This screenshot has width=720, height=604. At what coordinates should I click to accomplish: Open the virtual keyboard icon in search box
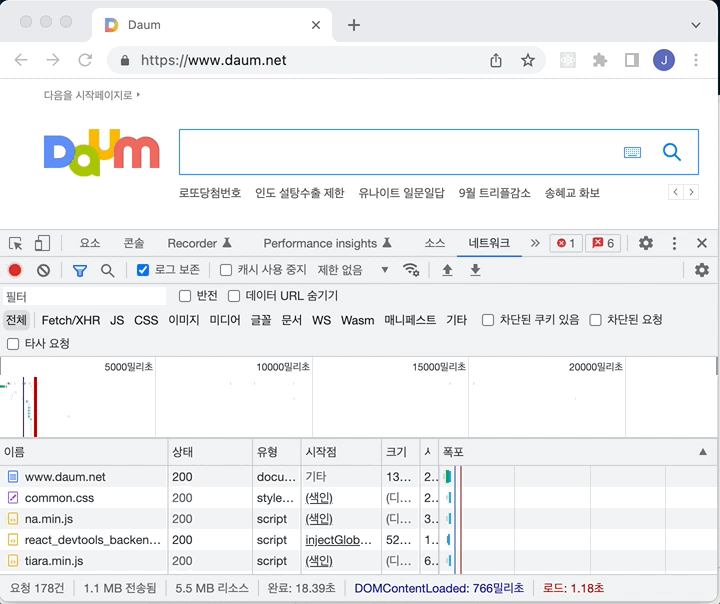tap(632, 152)
